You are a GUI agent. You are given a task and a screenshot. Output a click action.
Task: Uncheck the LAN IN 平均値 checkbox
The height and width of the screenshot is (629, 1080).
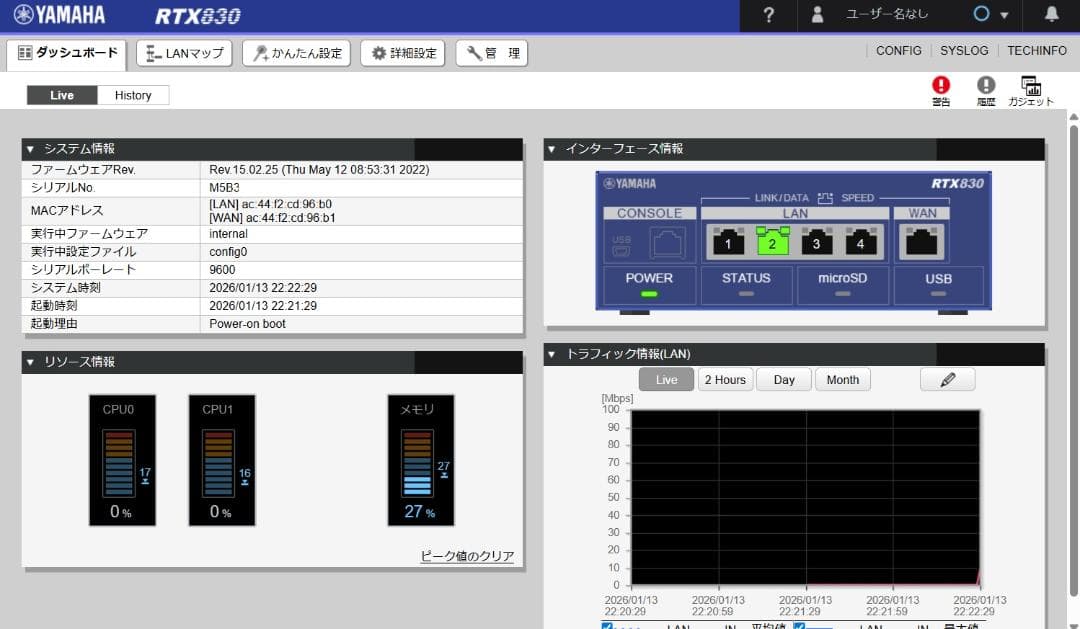click(x=606, y=626)
